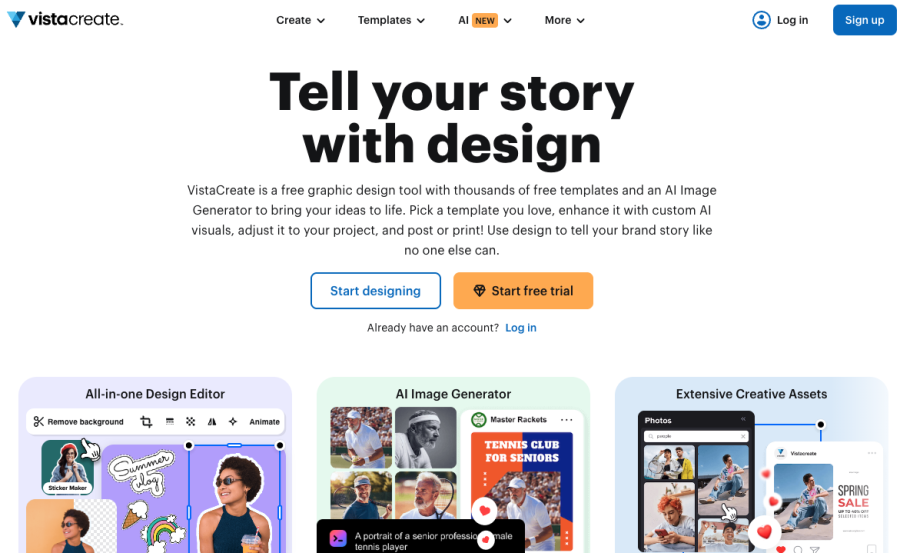
Task: Click the Photos search field
Action: click(696, 436)
